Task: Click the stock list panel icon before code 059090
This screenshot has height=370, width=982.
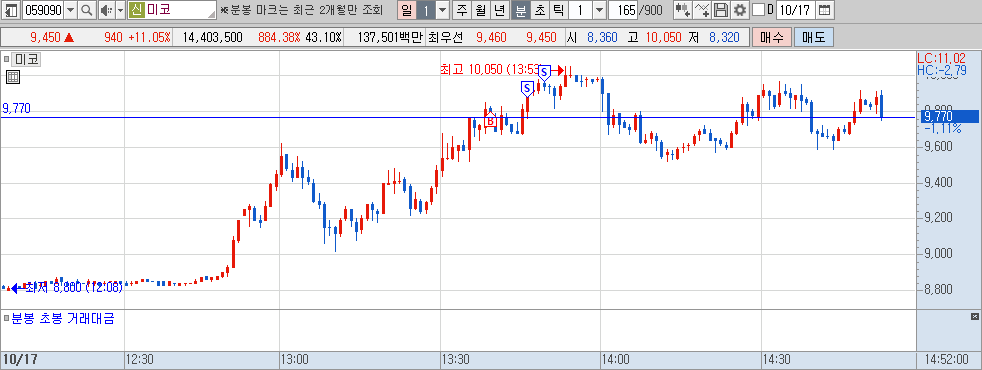Action: [x=11, y=10]
